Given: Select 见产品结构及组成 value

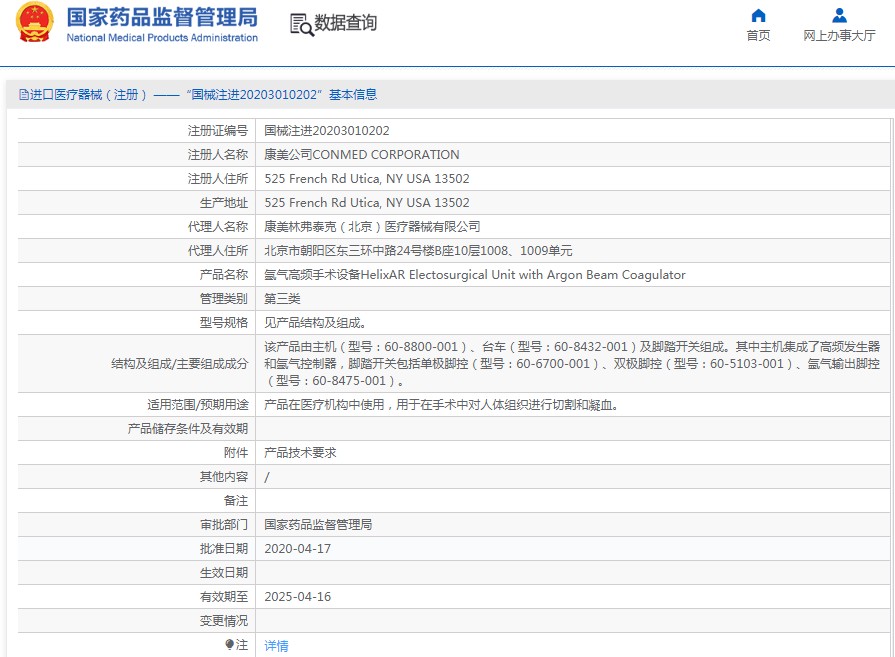Looking at the screenshot, I should 315,323.
